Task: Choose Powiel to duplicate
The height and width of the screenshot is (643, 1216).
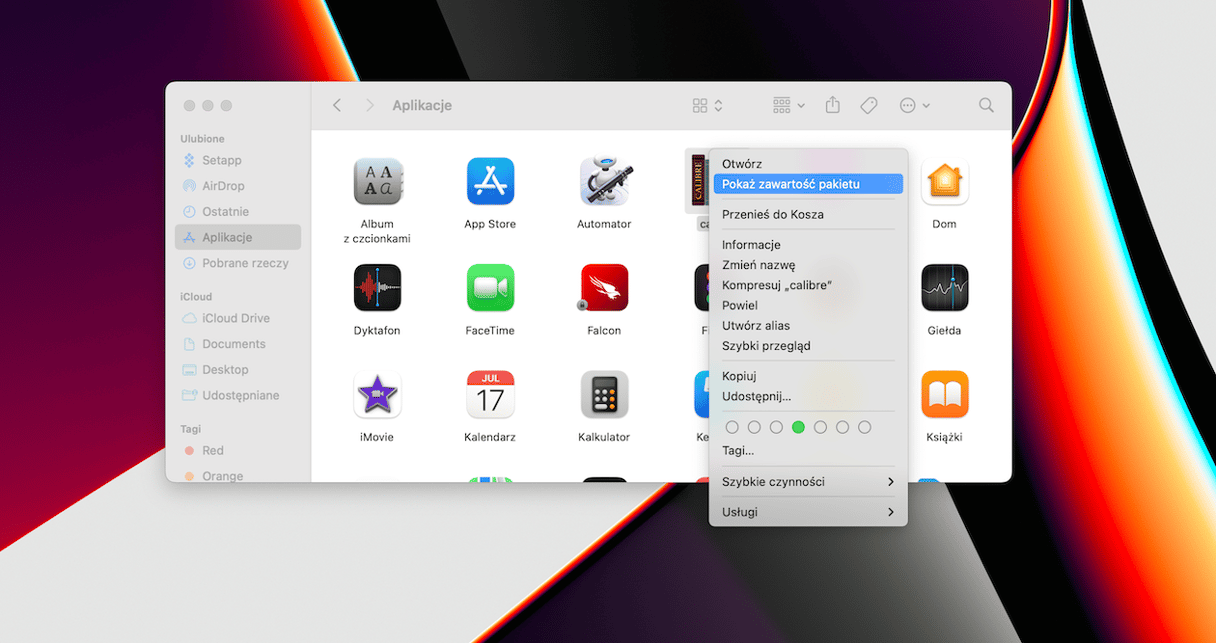Action: 808,305
